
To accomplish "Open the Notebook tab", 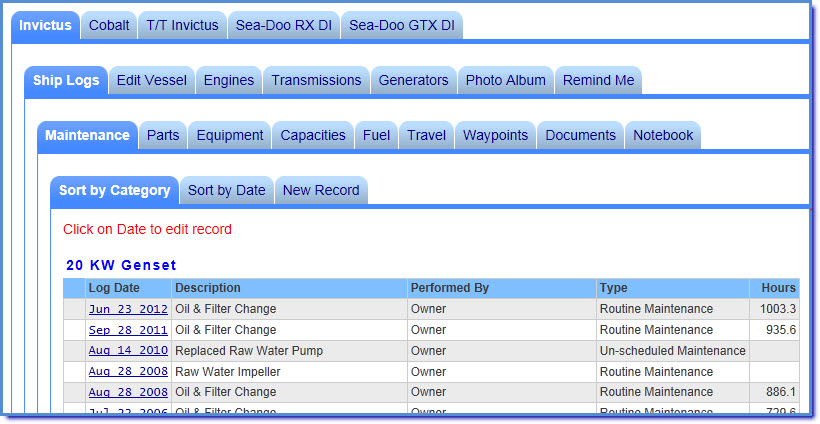I will coord(662,135).
